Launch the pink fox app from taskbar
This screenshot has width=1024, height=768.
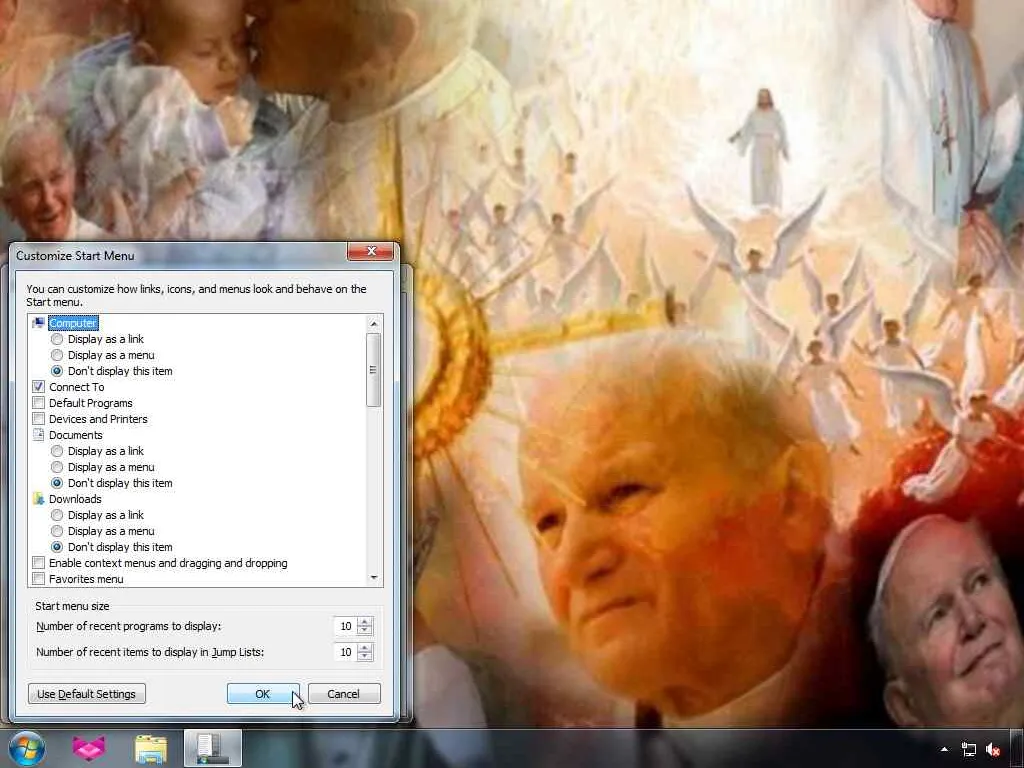coord(89,748)
